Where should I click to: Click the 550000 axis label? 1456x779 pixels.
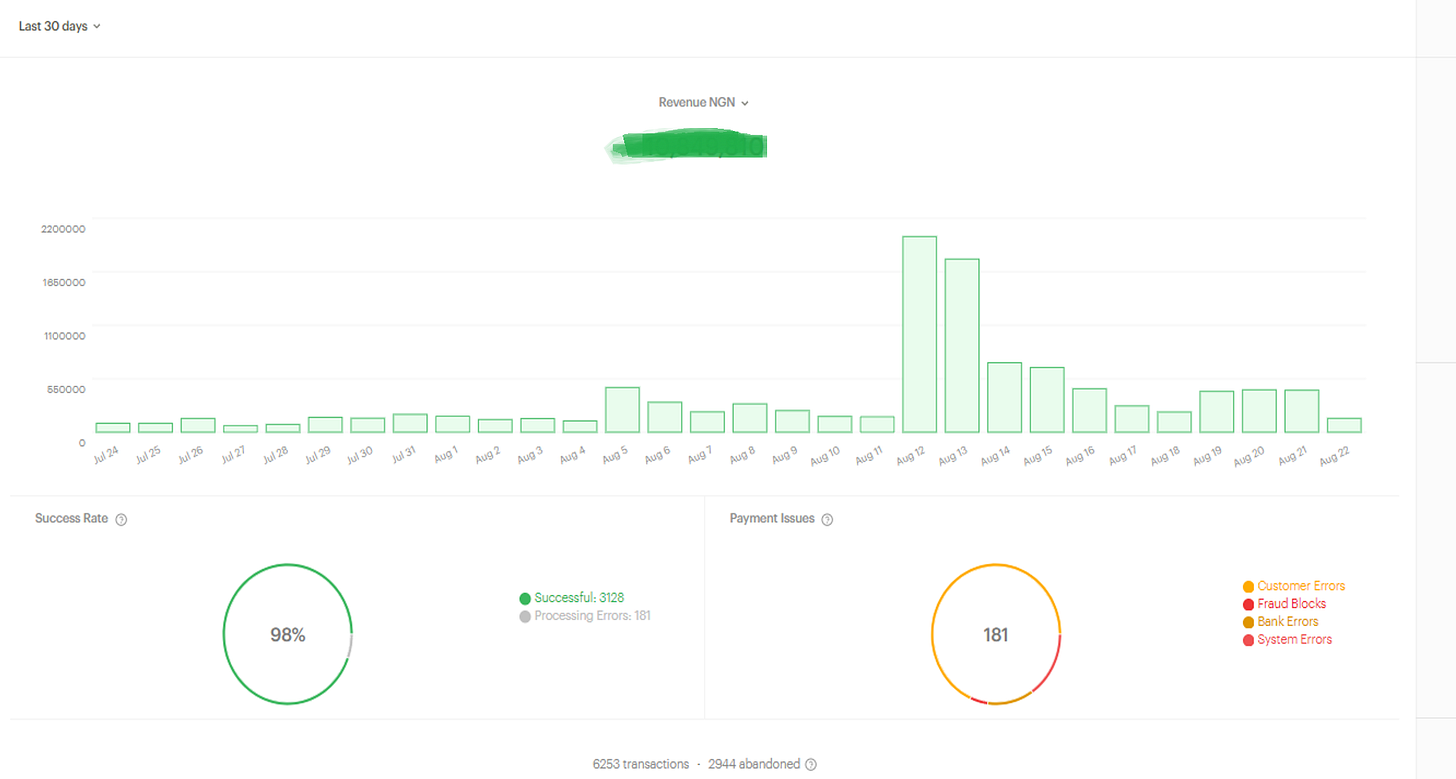(66, 389)
